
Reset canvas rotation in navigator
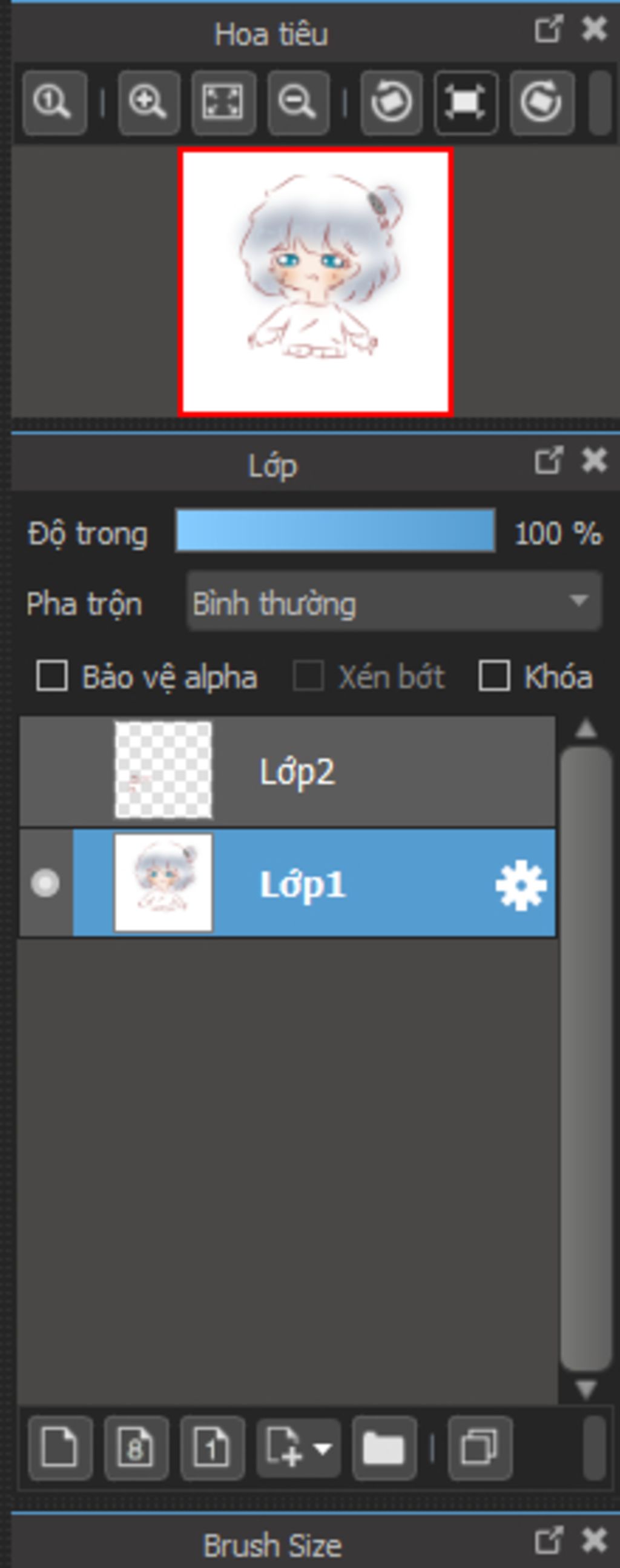[x=466, y=102]
